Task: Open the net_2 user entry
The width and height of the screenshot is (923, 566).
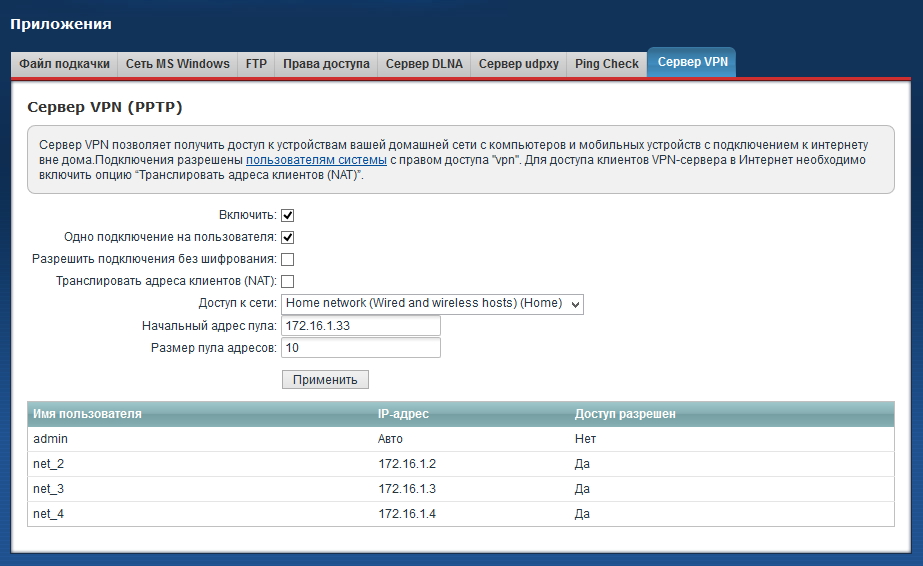Action: click(48, 464)
